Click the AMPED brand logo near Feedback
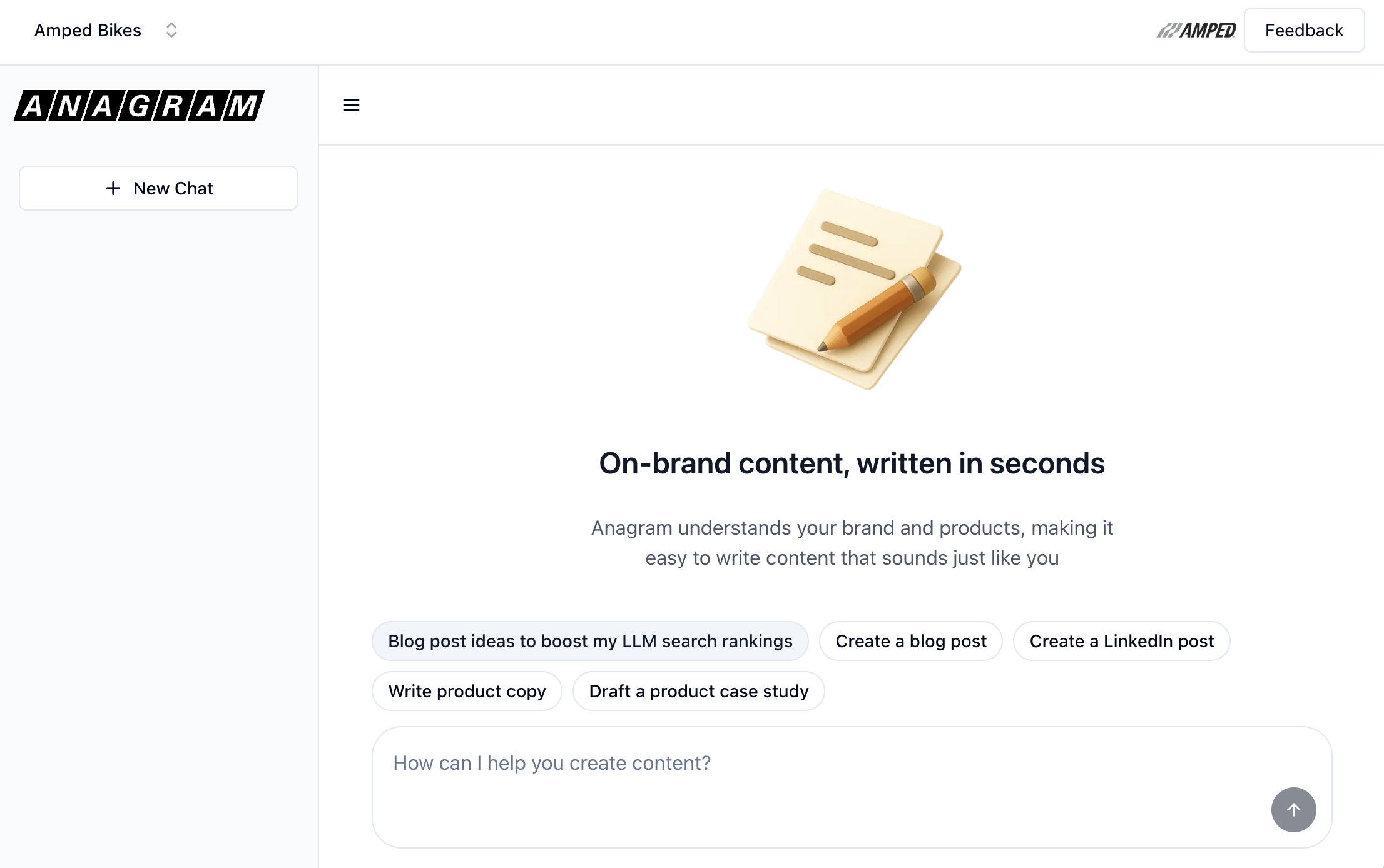This screenshot has height=868, width=1384. pyautogui.click(x=1196, y=30)
